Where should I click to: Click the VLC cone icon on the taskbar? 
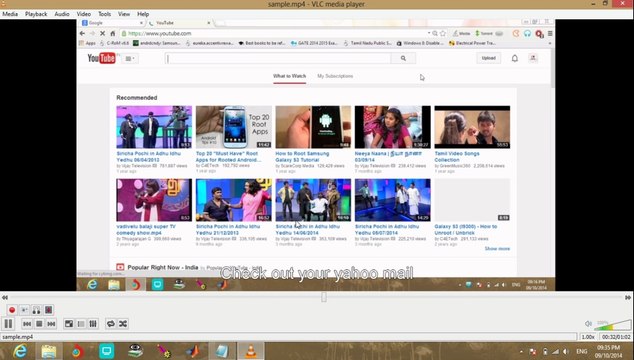[251, 351]
